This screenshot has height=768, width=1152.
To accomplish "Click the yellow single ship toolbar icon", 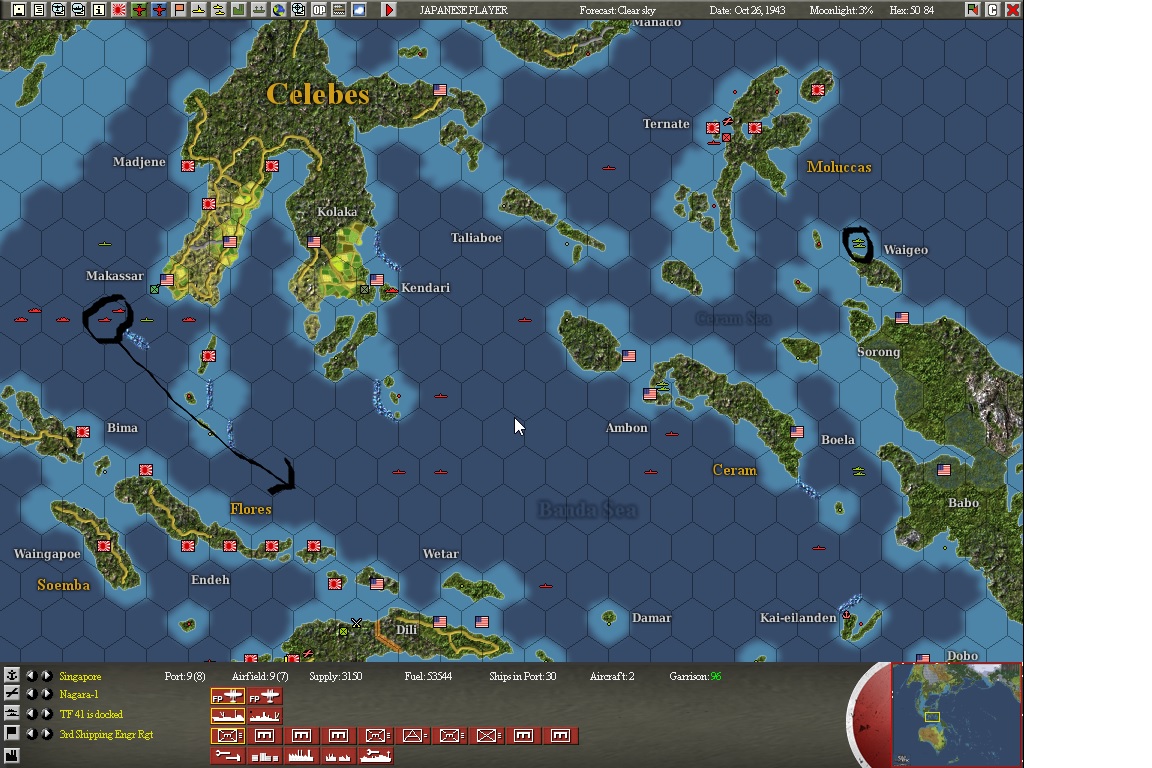I will tap(198, 10).
